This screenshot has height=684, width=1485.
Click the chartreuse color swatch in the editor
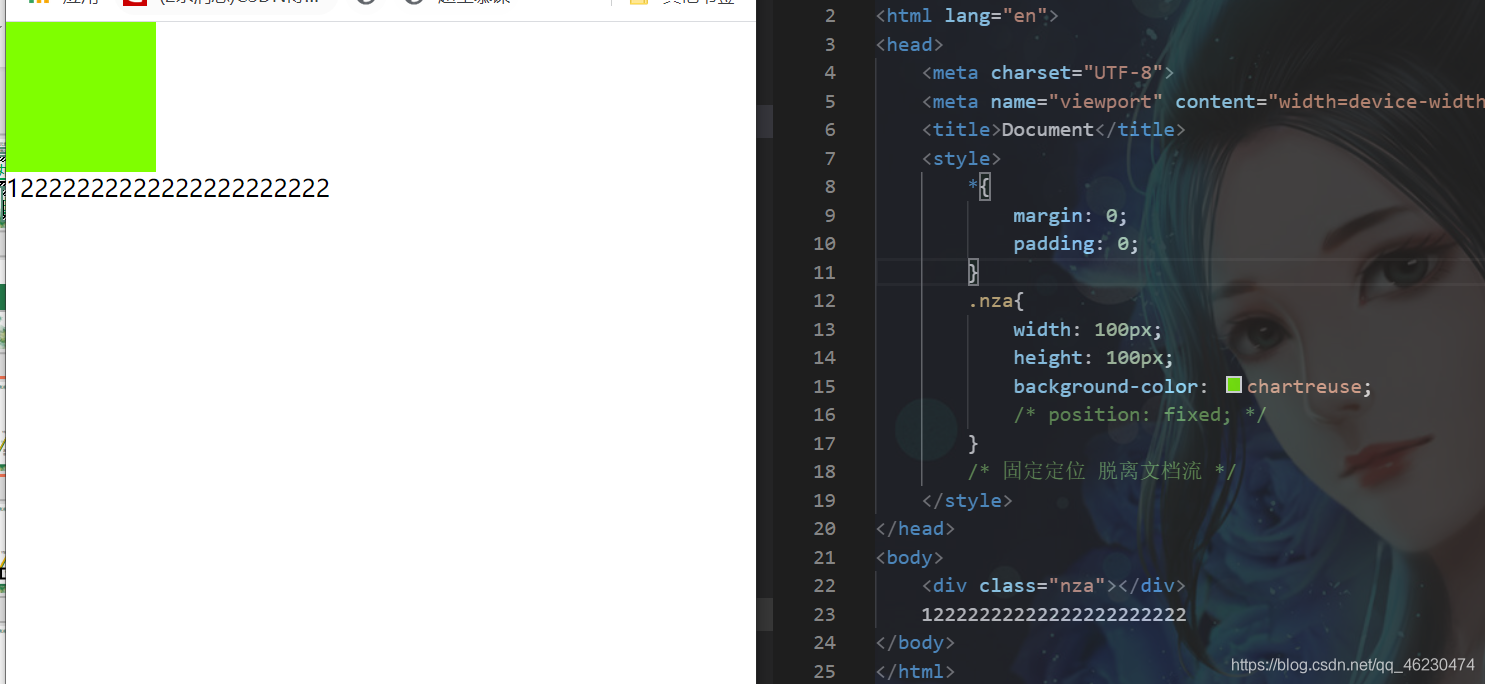[x=1233, y=385]
